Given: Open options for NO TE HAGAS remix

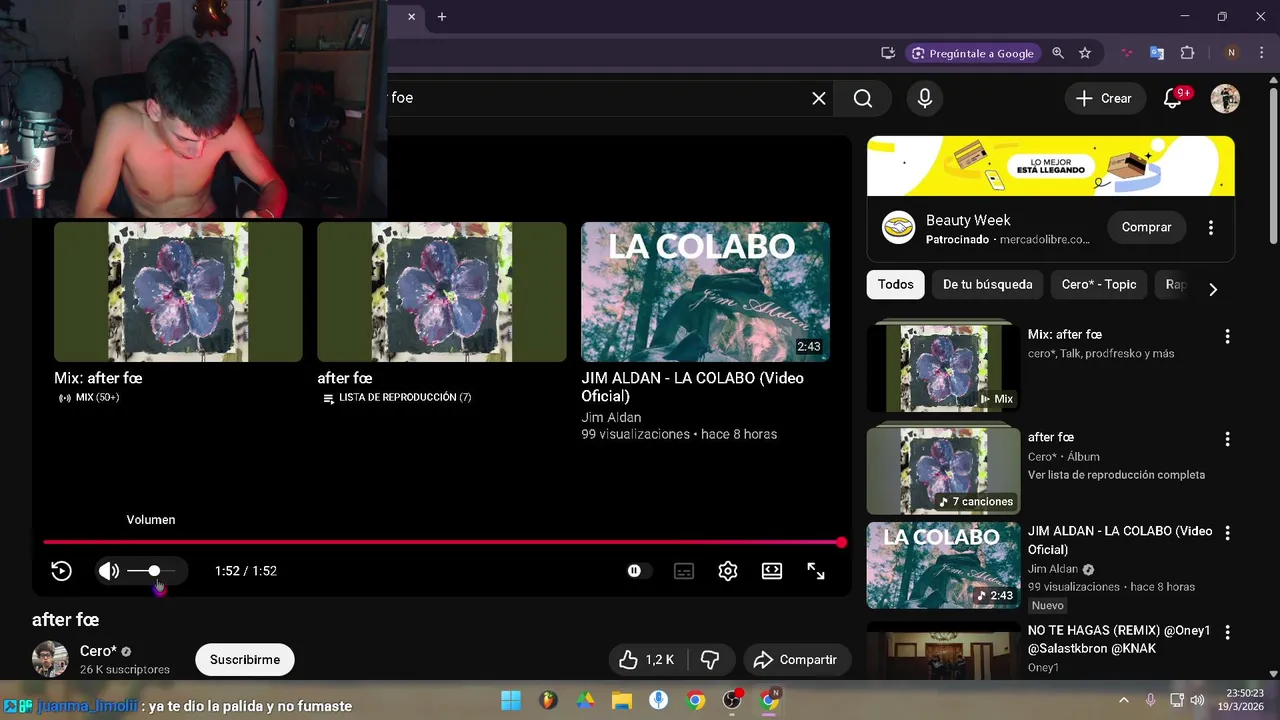Looking at the screenshot, I should [x=1227, y=632].
